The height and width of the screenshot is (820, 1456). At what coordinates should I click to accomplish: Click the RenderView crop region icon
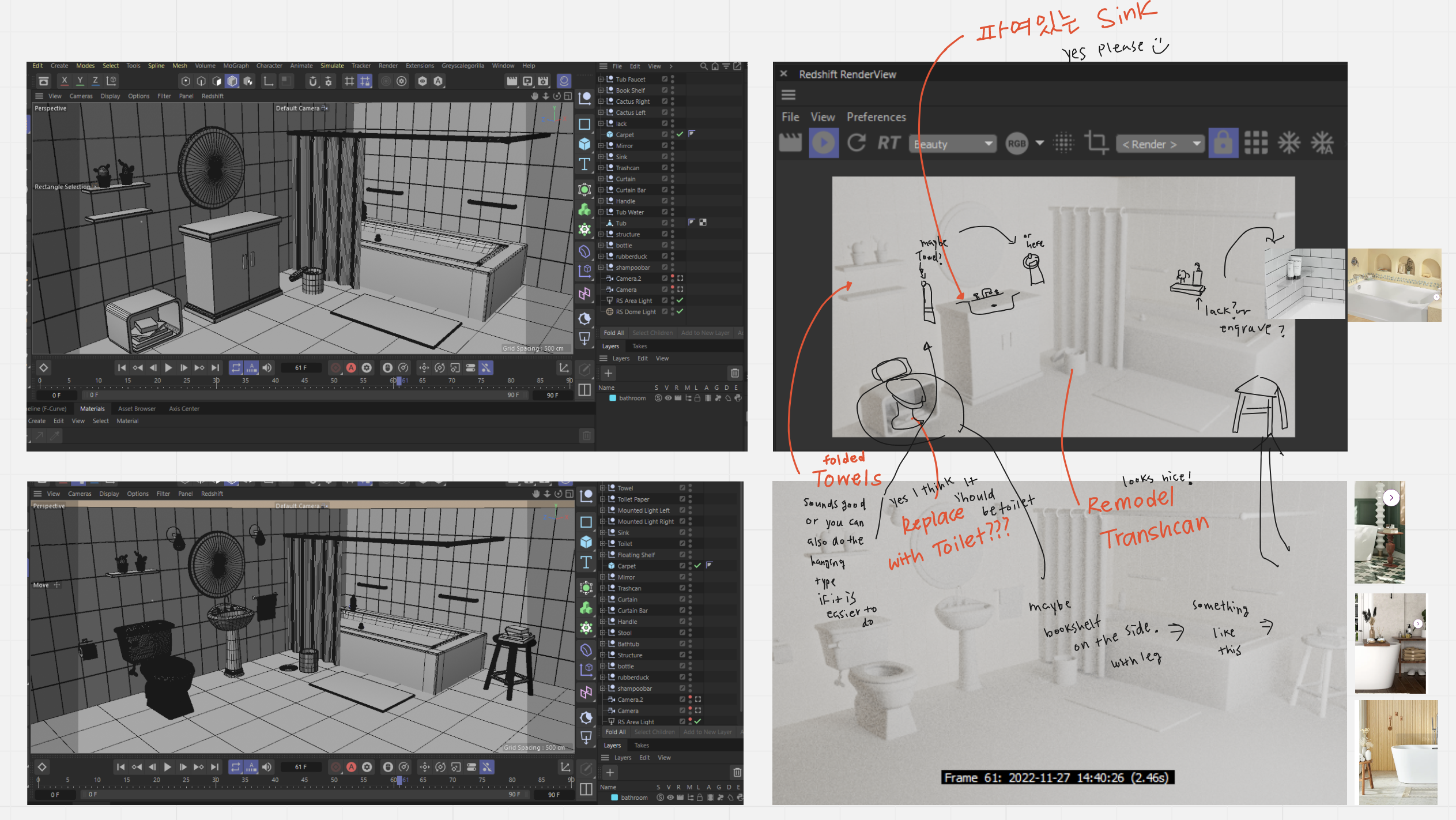tap(1096, 144)
